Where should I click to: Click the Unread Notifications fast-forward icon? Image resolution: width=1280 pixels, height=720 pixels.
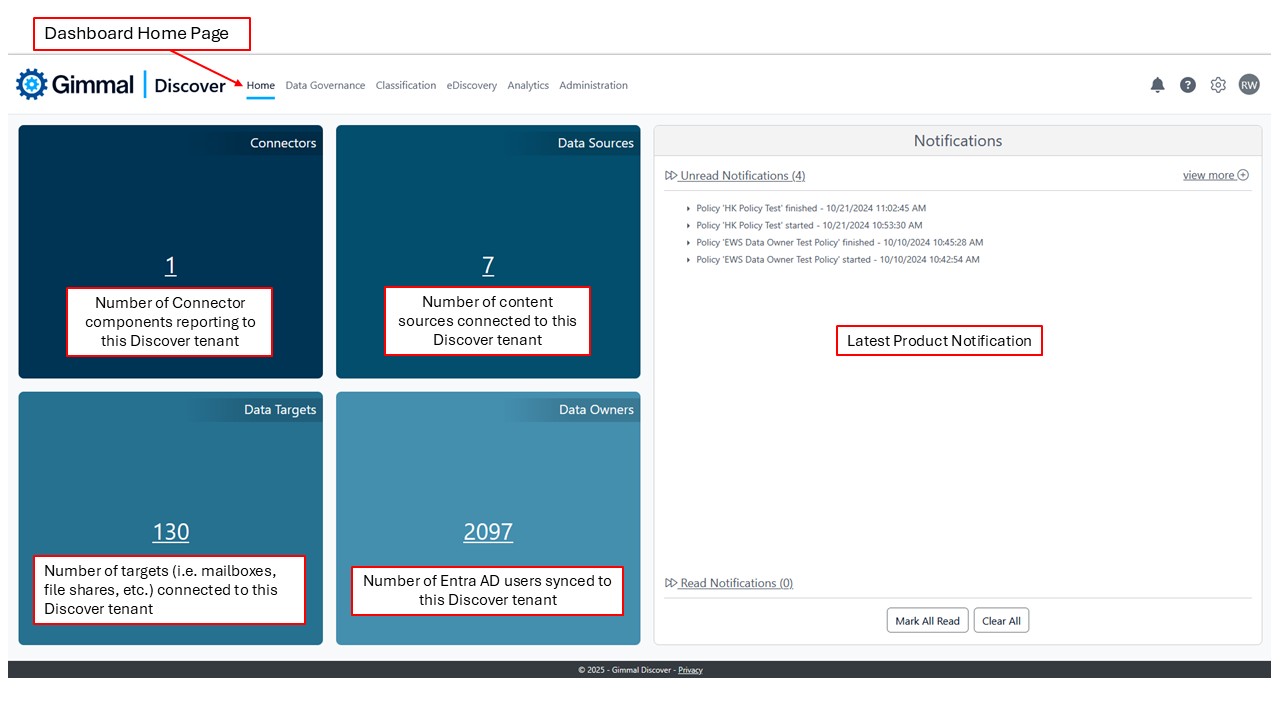pos(671,175)
